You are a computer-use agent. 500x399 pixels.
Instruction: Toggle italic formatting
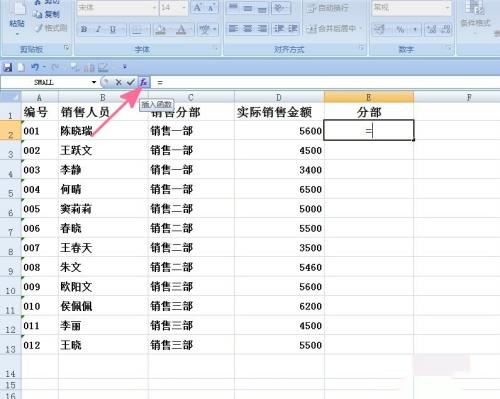[98, 30]
